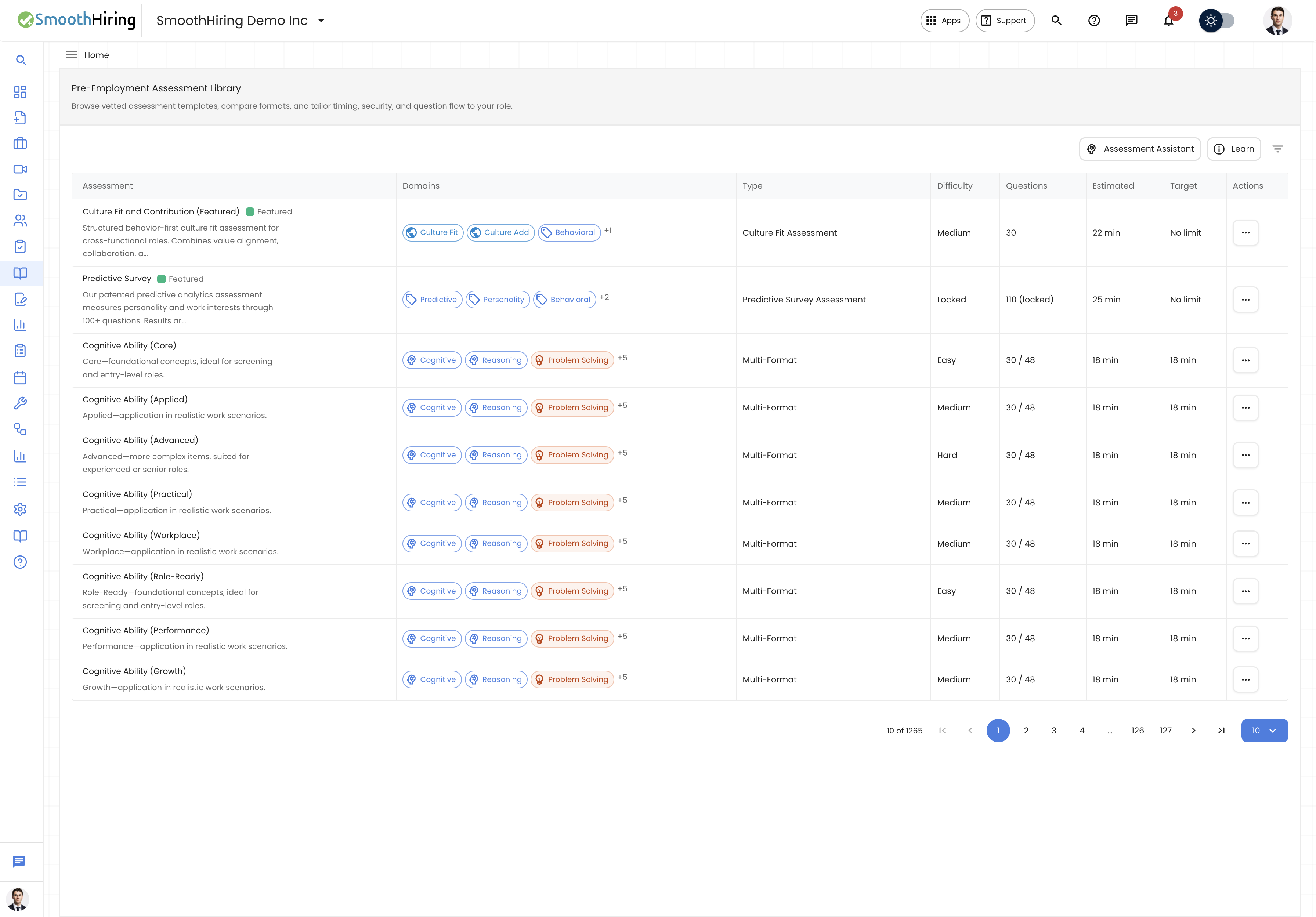This screenshot has width=1316, height=917.
Task: Select the open book library icon in sidebar
Action: [x=20, y=273]
